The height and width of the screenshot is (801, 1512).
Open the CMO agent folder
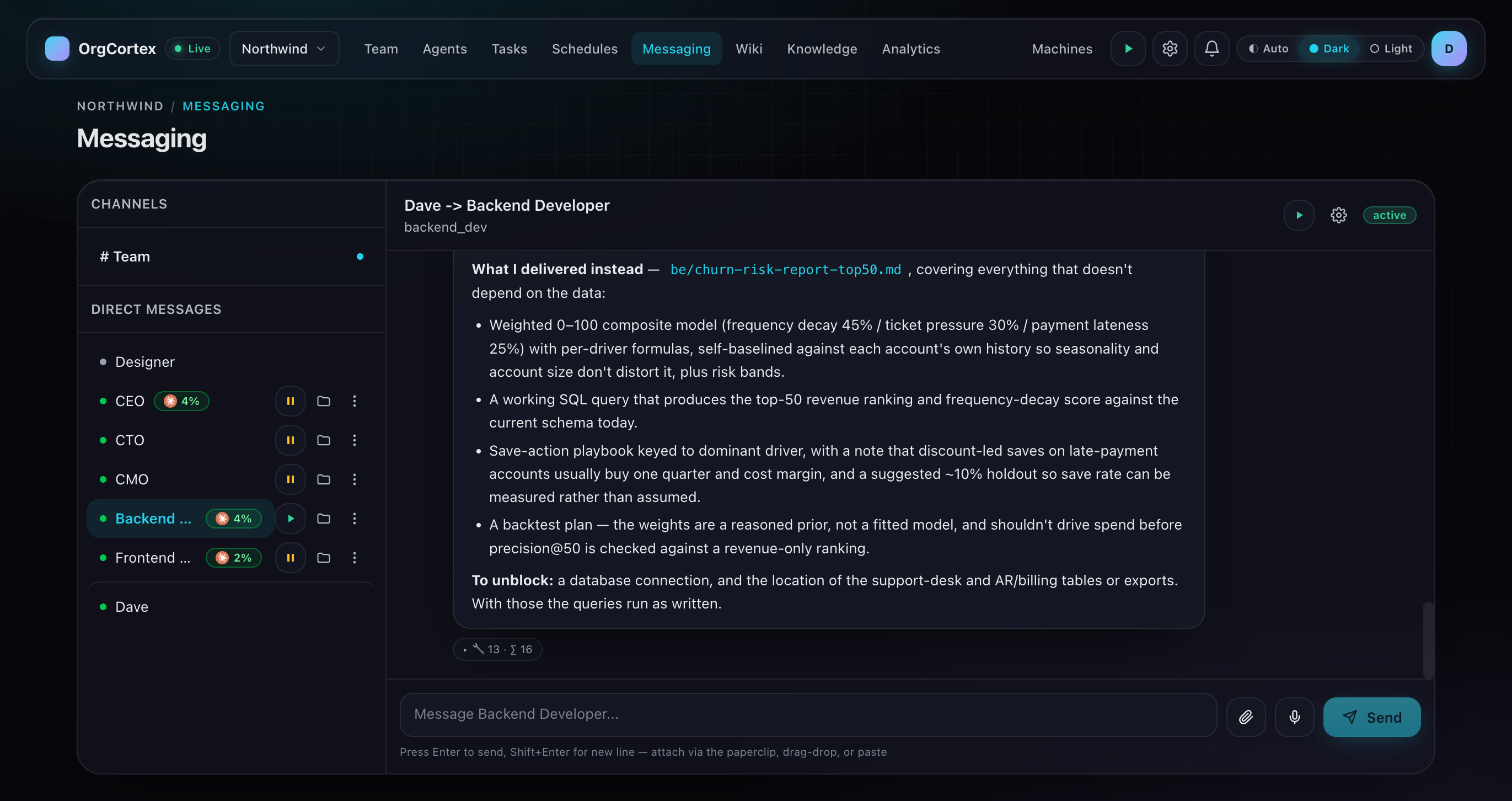click(x=324, y=479)
